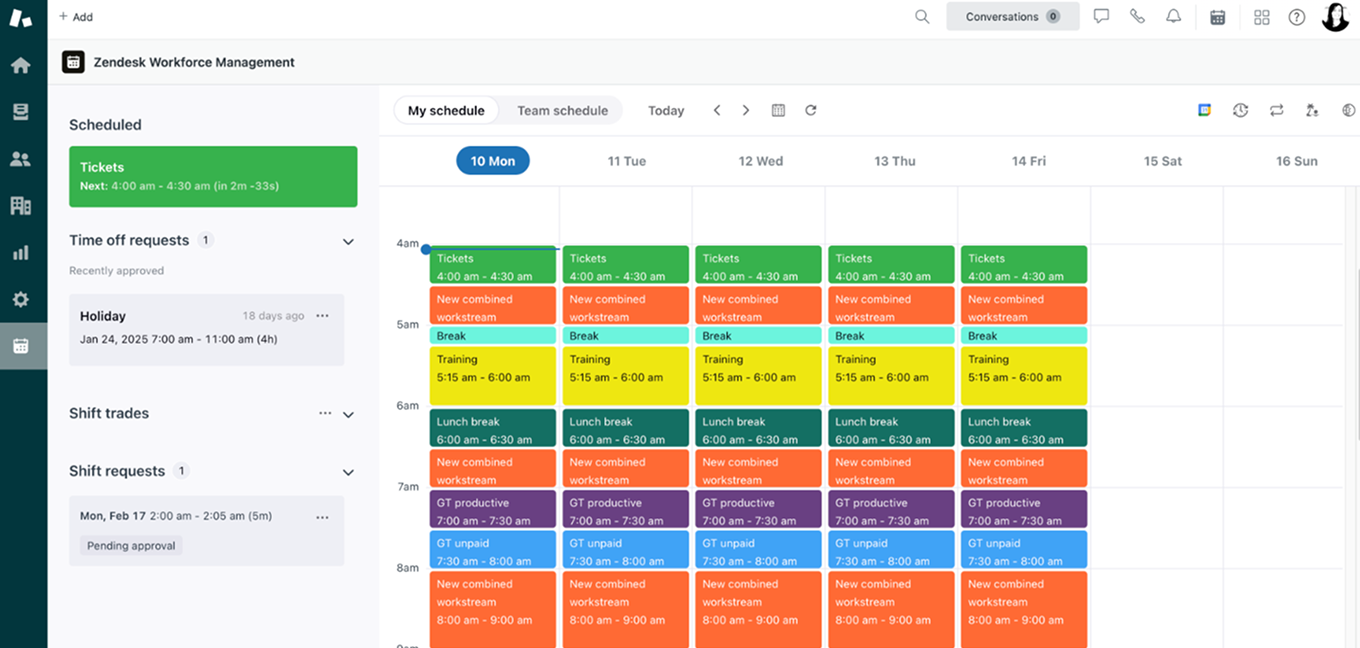Click the Today button

pos(666,110)
